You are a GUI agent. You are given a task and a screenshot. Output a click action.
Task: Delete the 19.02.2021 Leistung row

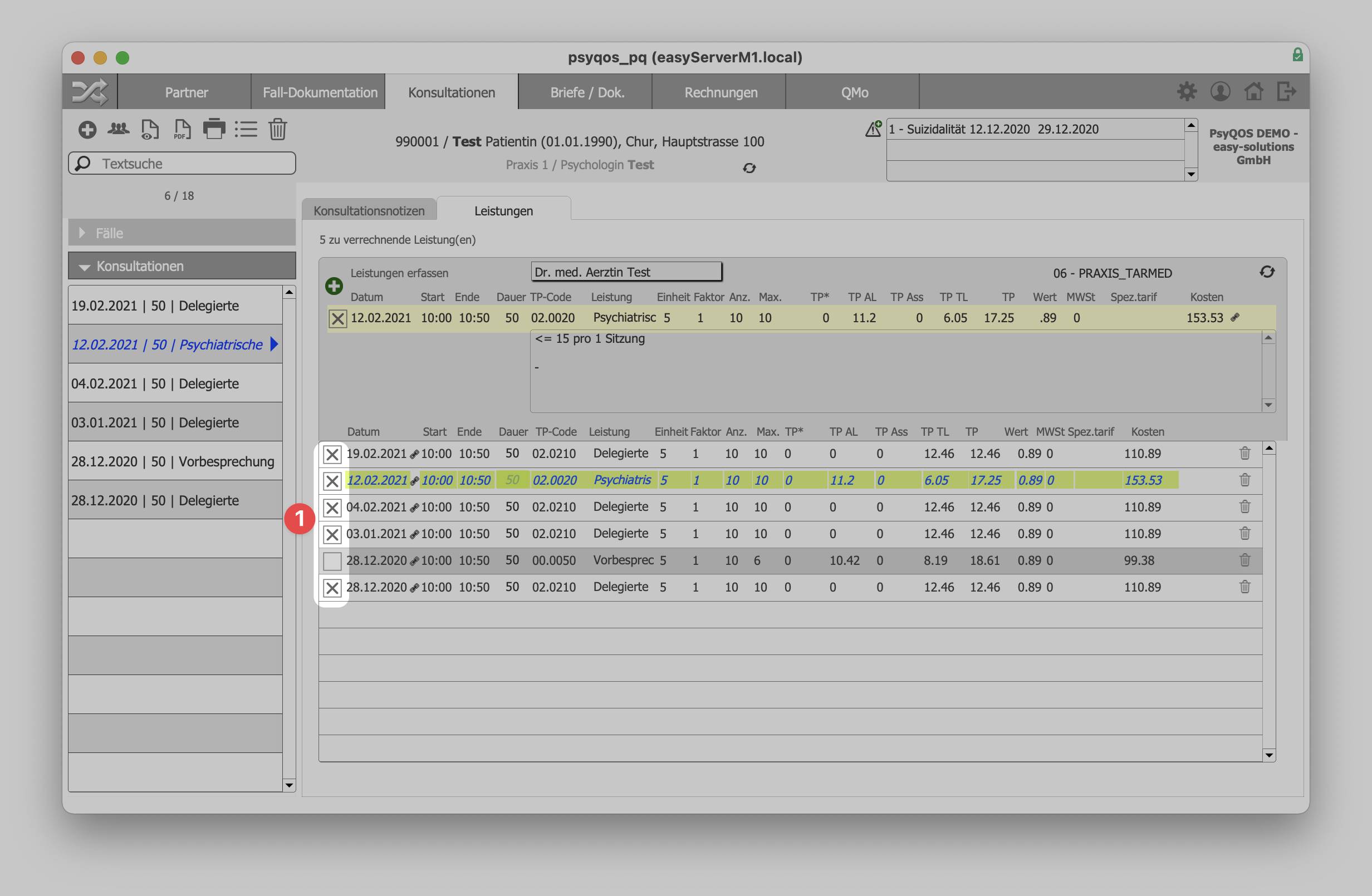coord(1244,454)
